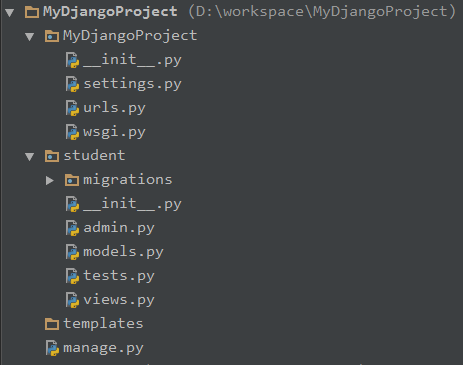Viewport: 463px width, 365px height.
Task: Click the urls.py Python file icon
Action: click(72, 108)
